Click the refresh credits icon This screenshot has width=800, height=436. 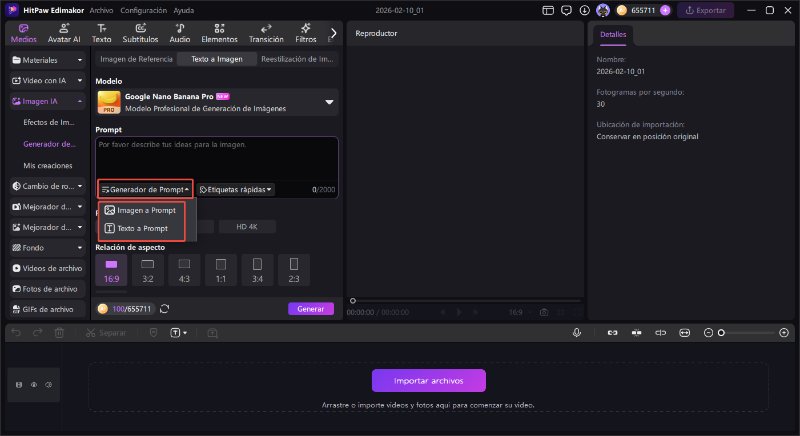164,309
